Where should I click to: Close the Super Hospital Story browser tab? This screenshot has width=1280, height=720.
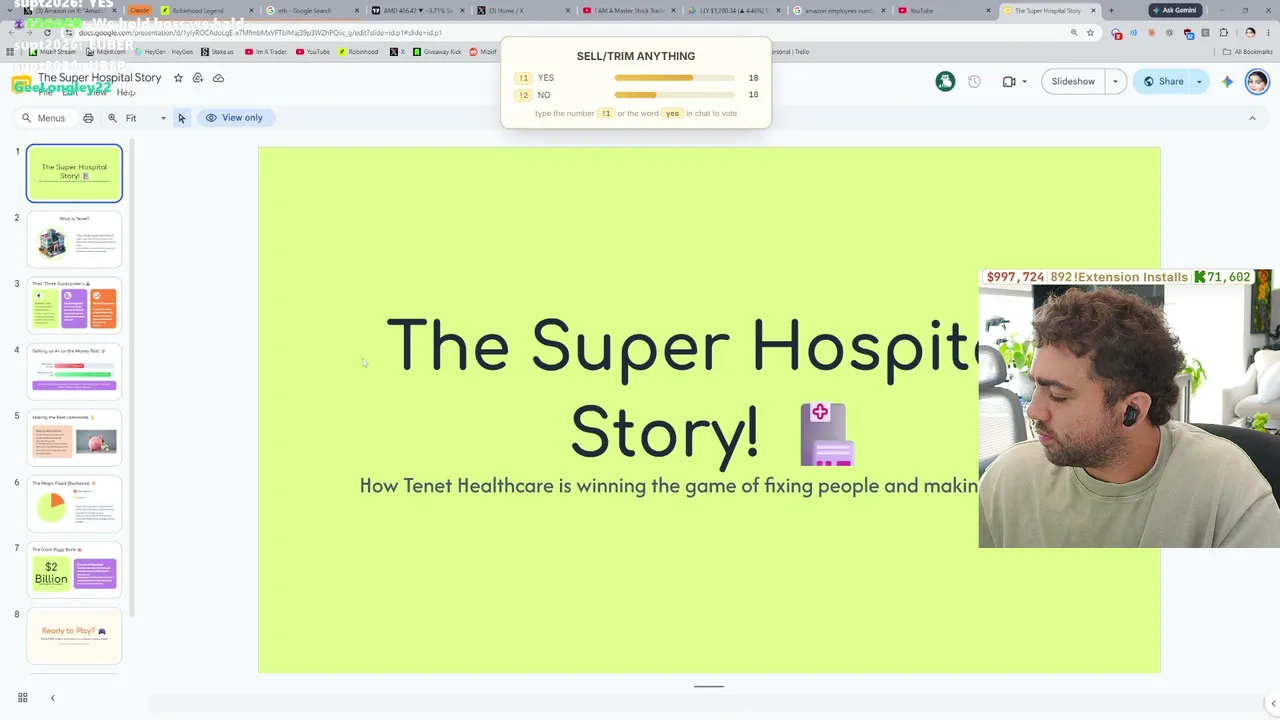(1093, 11)
